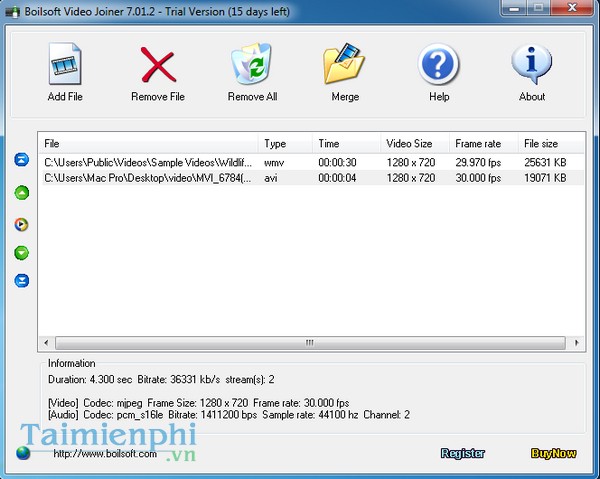Minimize the Boilsoft Video Joiner window
The width and height of the screenshot is (600, 479).
tap(515, 8)
